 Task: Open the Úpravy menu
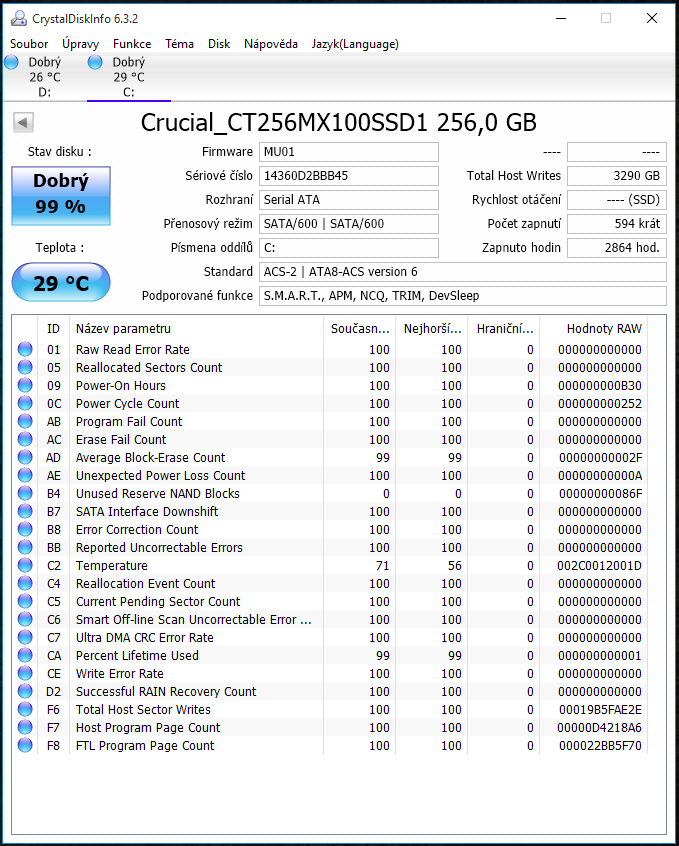click(x=80, y=44)
